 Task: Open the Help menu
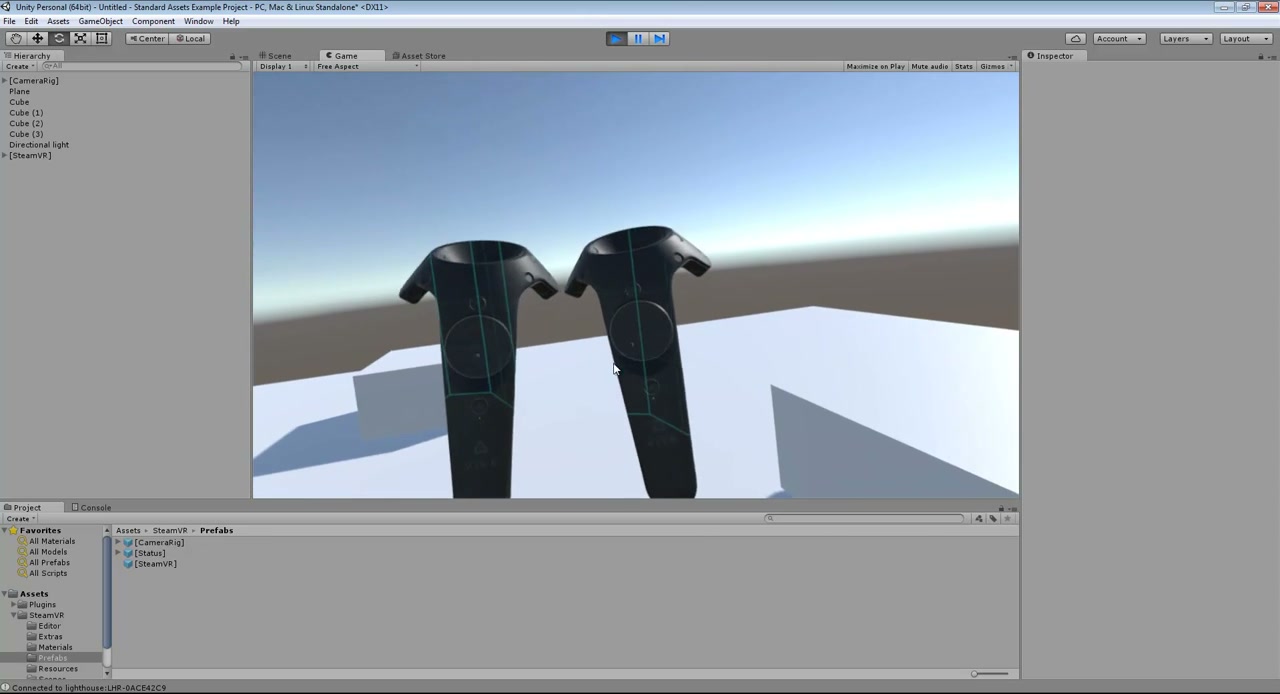[x=231, y=21]
